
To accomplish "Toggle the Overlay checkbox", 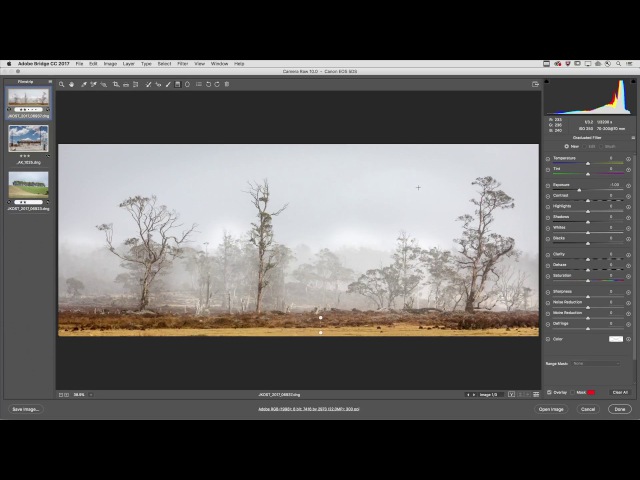I will click(x=549, y=392).
